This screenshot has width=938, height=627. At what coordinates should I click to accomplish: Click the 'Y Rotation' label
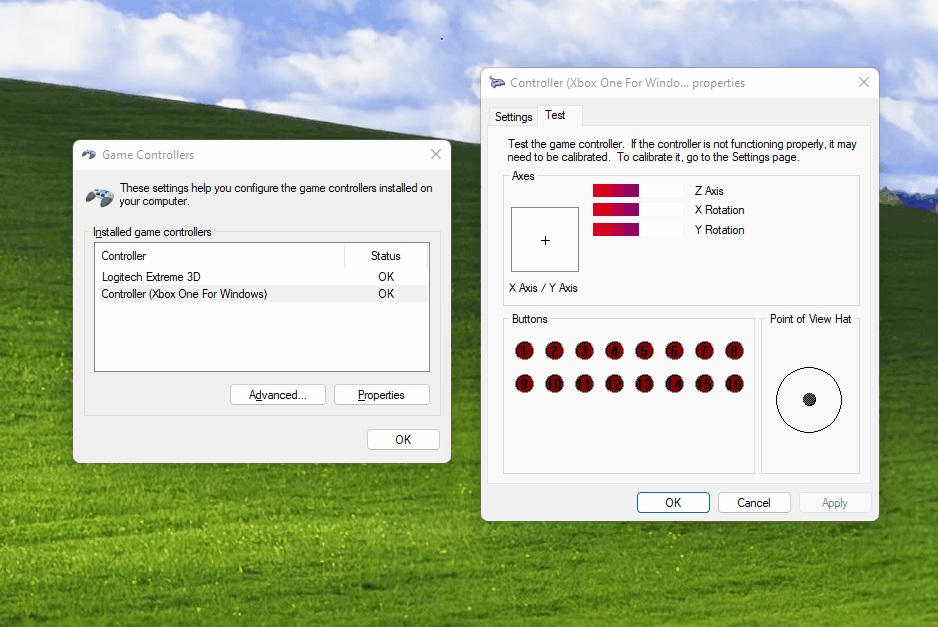[x=720, y=230]
